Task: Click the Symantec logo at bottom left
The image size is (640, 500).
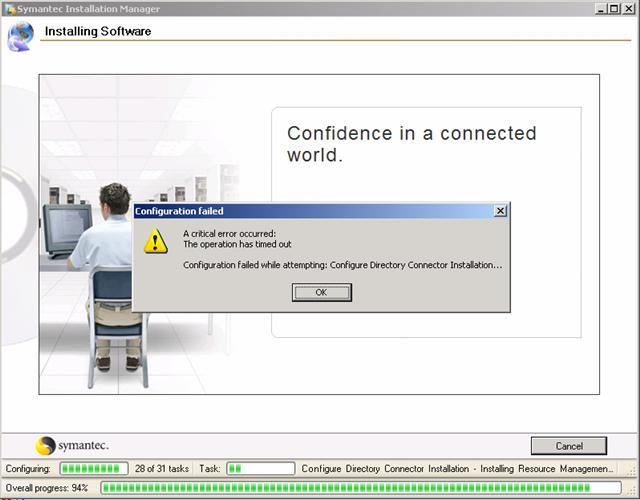Action: coord(73,445)
